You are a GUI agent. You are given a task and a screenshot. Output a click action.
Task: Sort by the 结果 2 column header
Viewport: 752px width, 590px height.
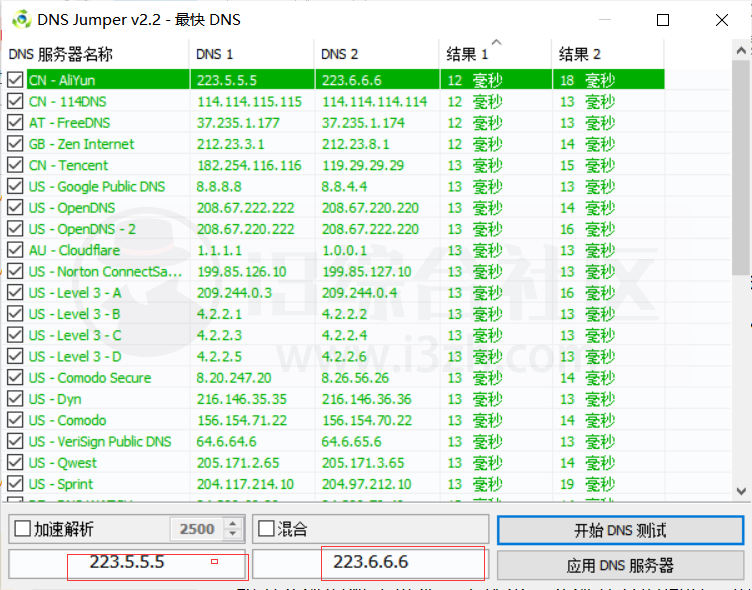(608, 54)
